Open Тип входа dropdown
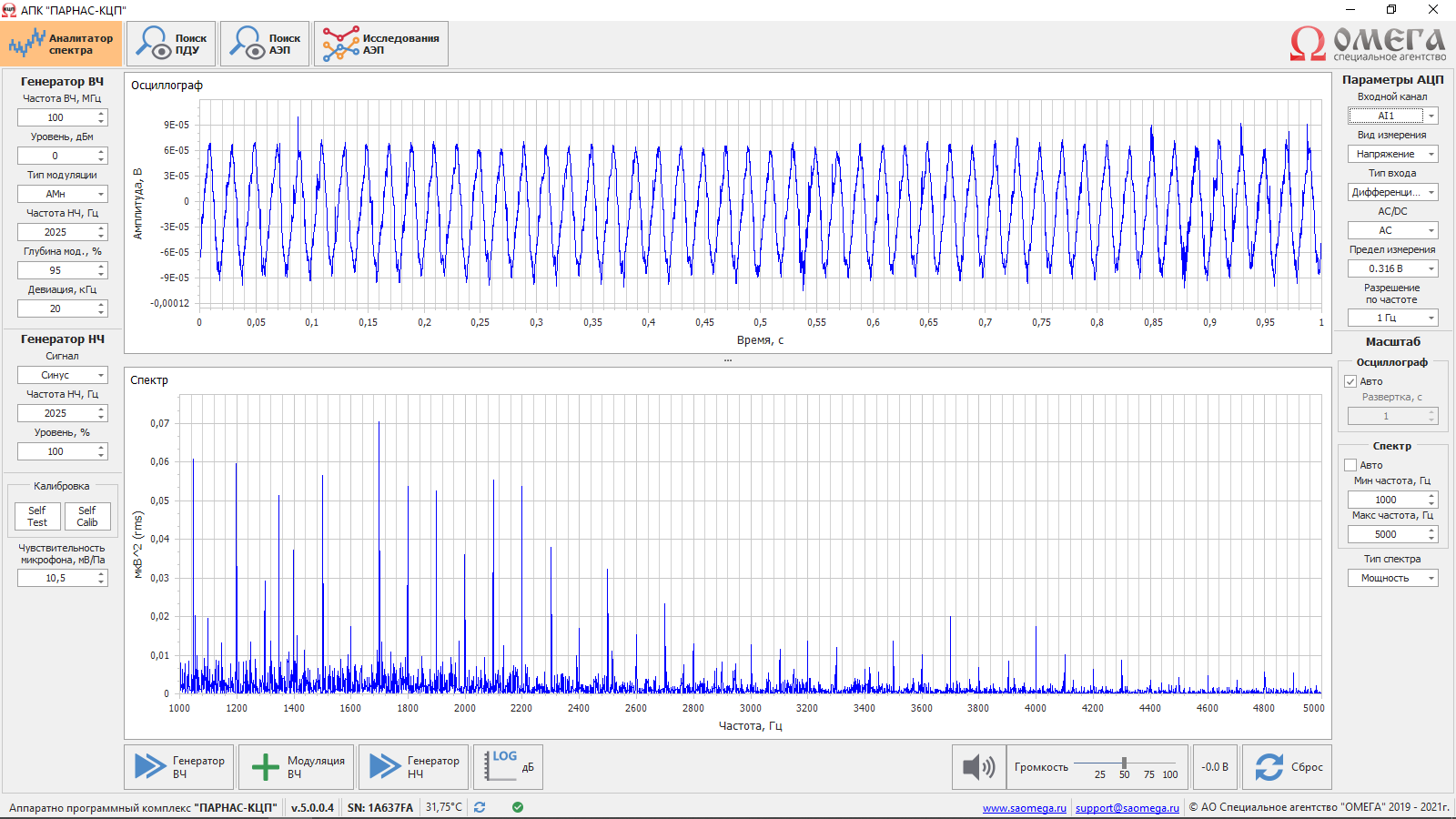The width and height of the screenshot is (1456, 819). click(1392, 192)
